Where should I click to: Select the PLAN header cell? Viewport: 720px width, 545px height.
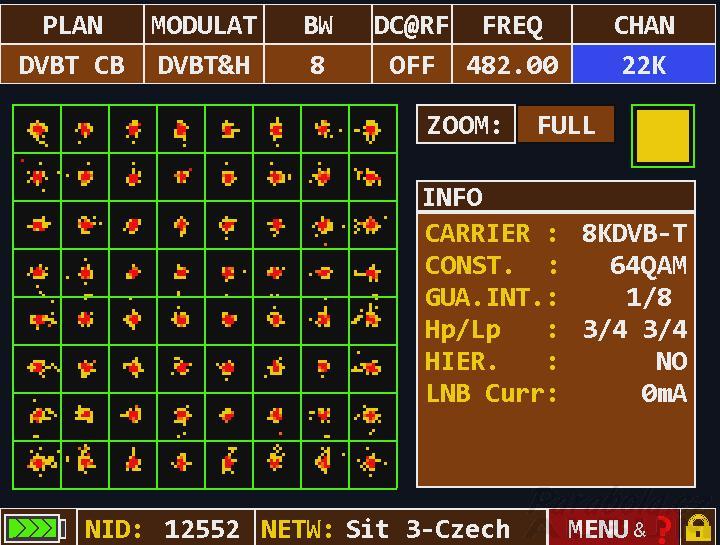pos(72,25)
